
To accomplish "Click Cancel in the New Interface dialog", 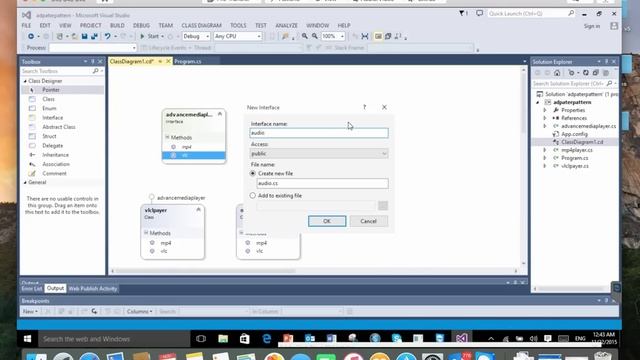I will (369, 221).
